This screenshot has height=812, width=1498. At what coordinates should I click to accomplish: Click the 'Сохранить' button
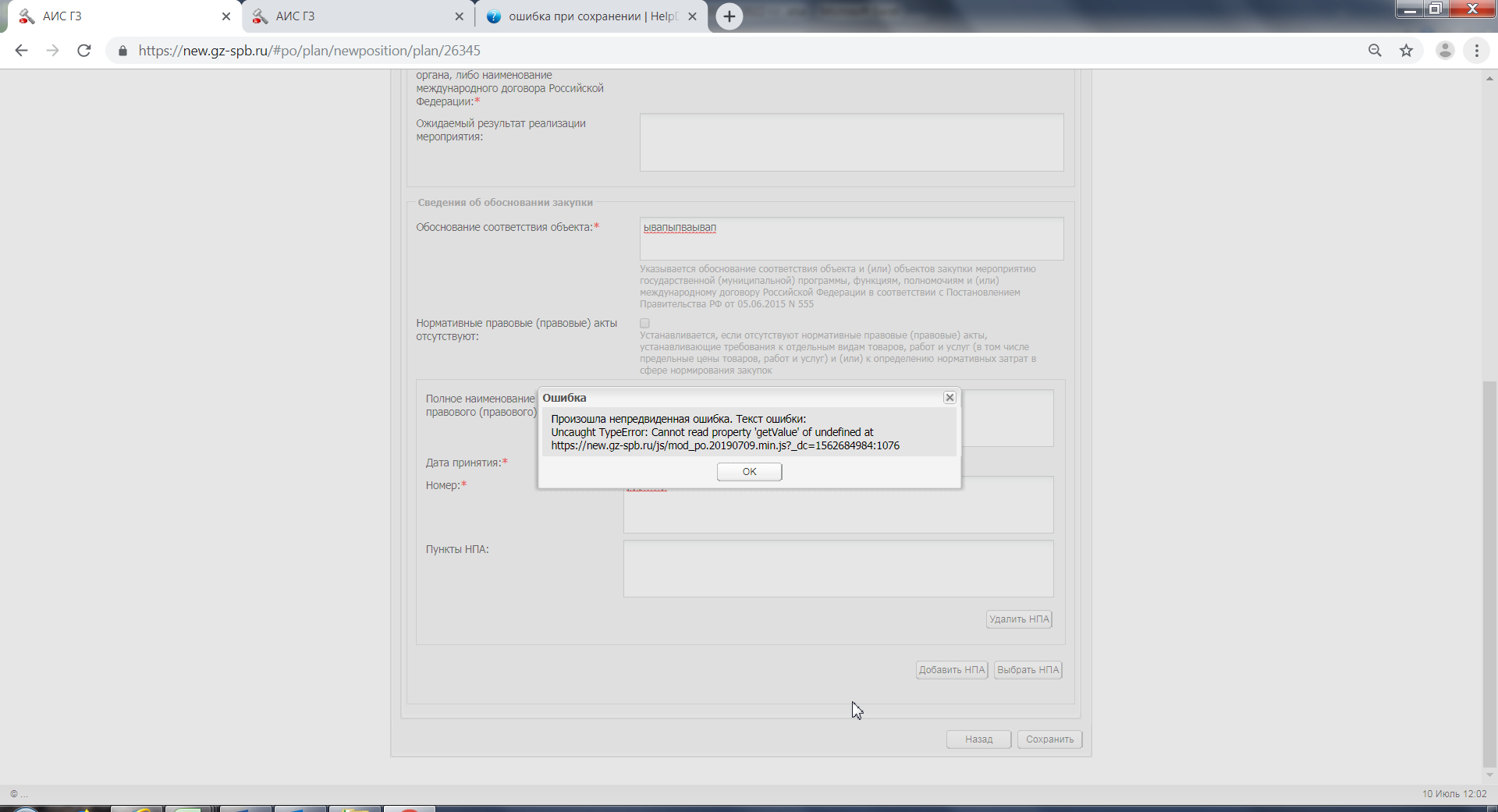pyautogui.click(x=1049, y=739)
